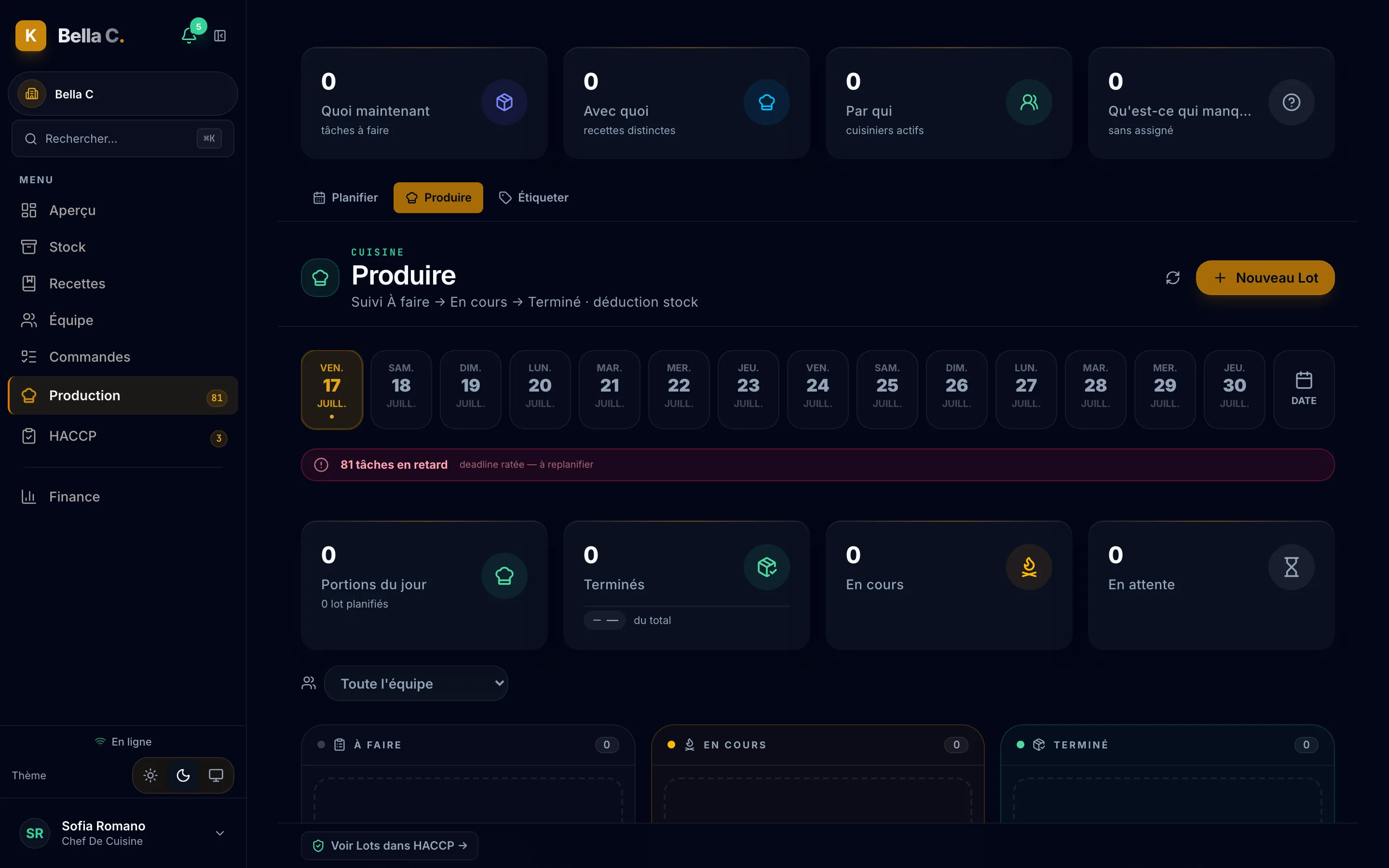The height and width of the screenshot is (868, 1389).
Task: Click the wifi En ligne status icon
Action: (x=100, y=742)
